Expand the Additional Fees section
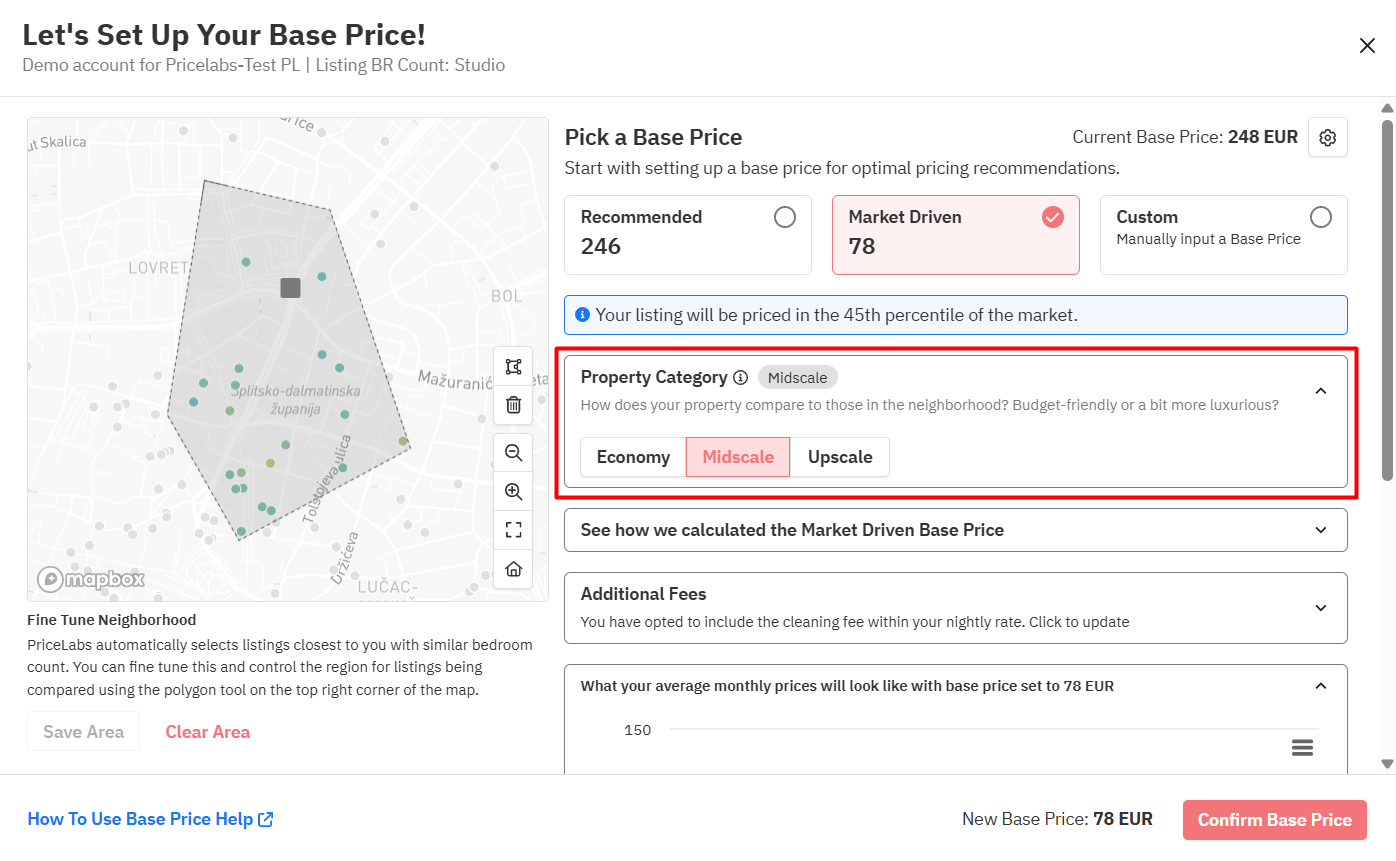The image size is (1396, 861). [1320, 608]
